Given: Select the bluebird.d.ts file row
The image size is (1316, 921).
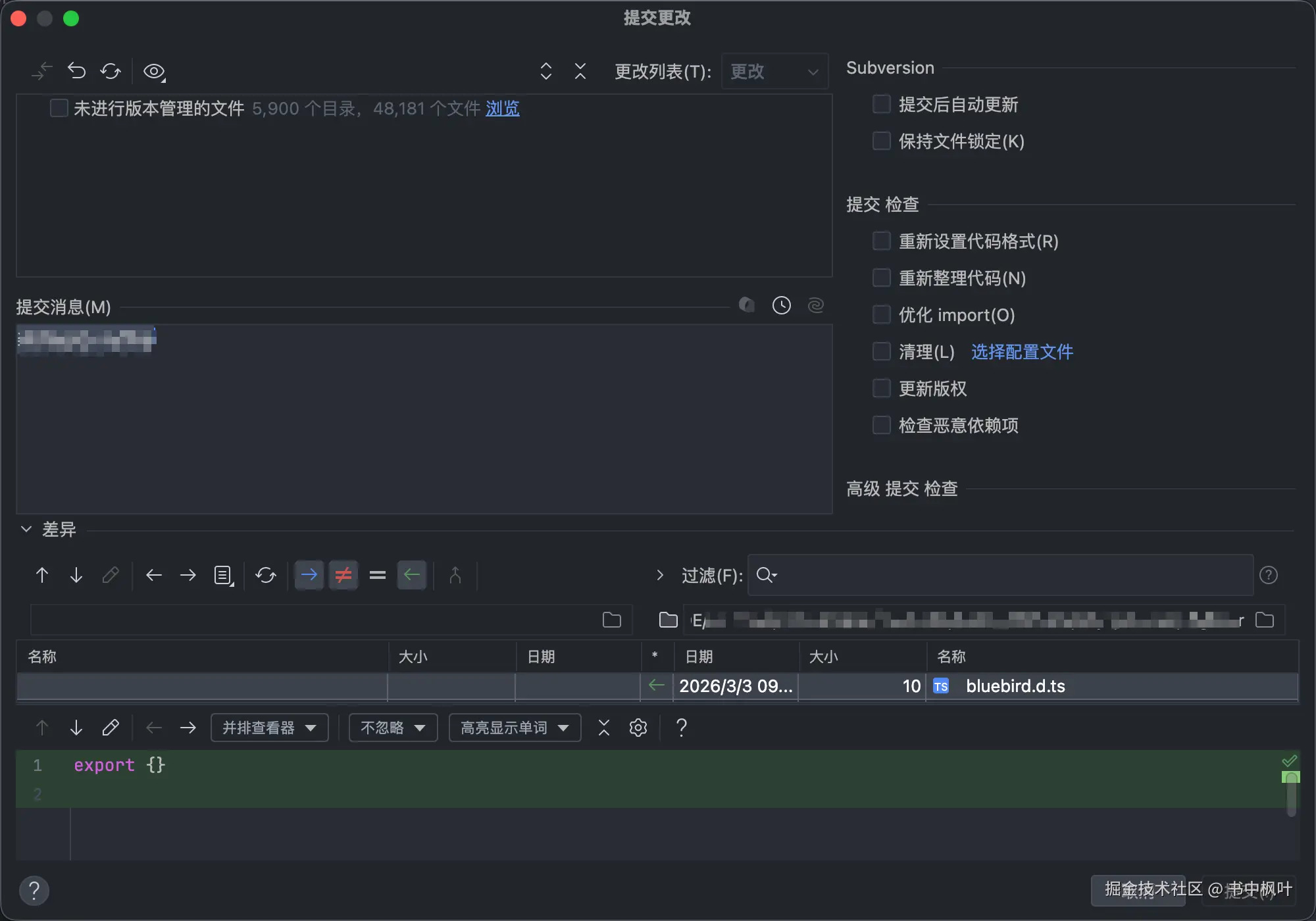Looking at the screenshot, I should tap(1015, 686).
